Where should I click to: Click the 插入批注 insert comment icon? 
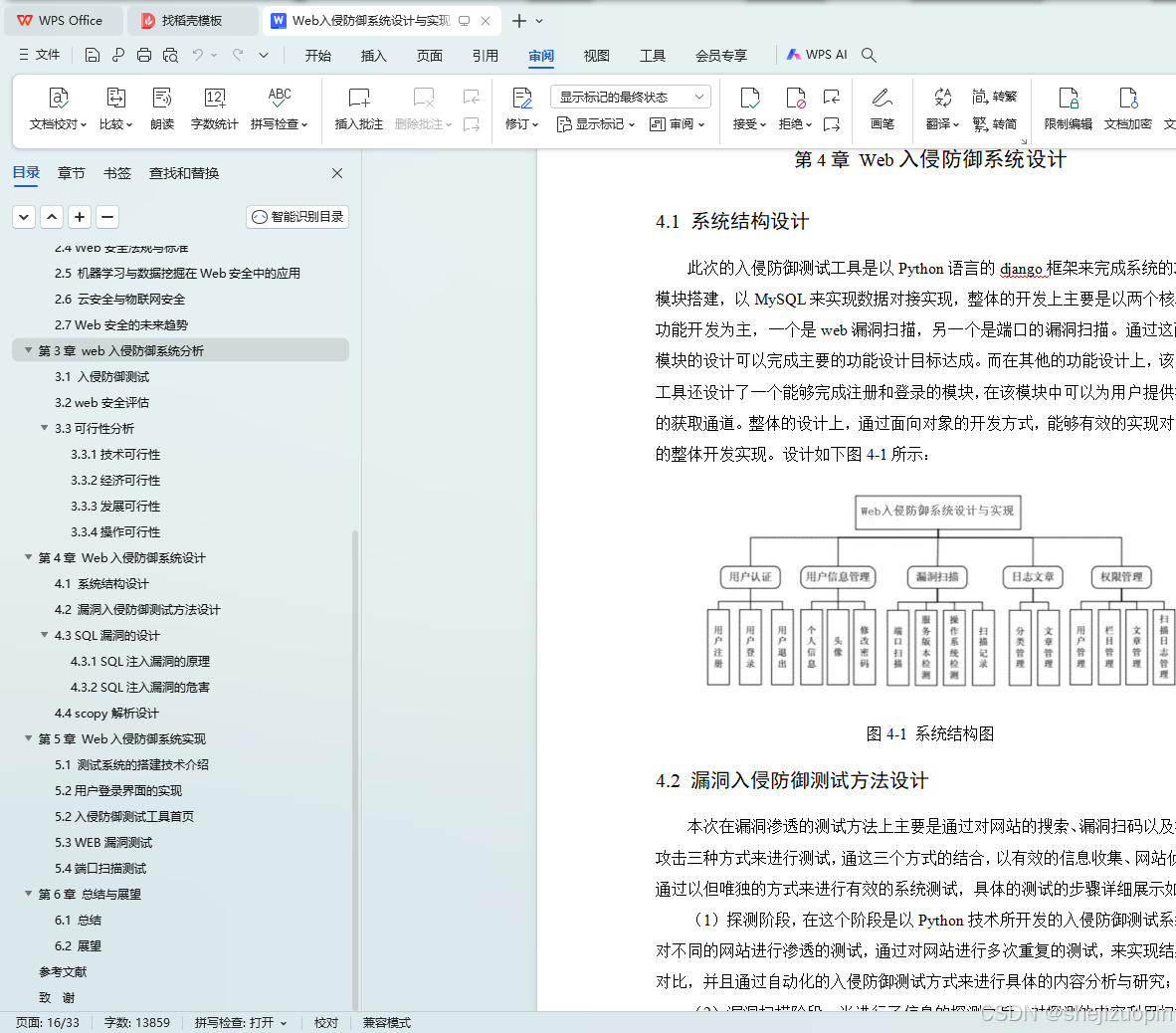[x=358, y=98]
